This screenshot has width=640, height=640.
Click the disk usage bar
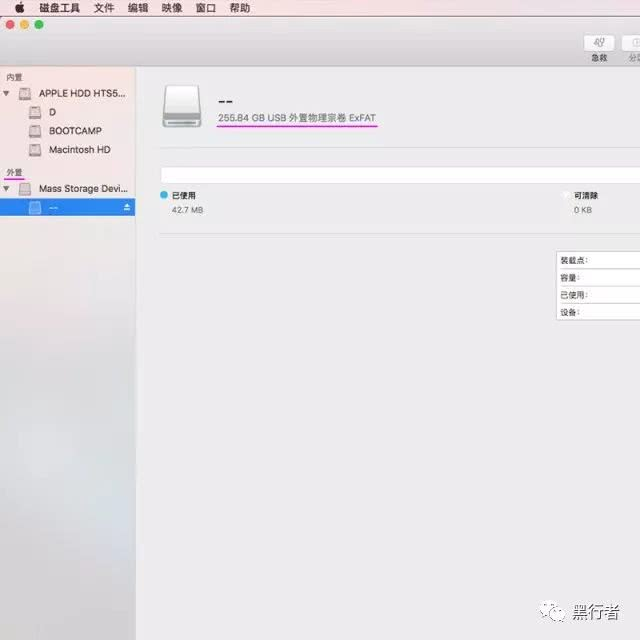point(400,175)
